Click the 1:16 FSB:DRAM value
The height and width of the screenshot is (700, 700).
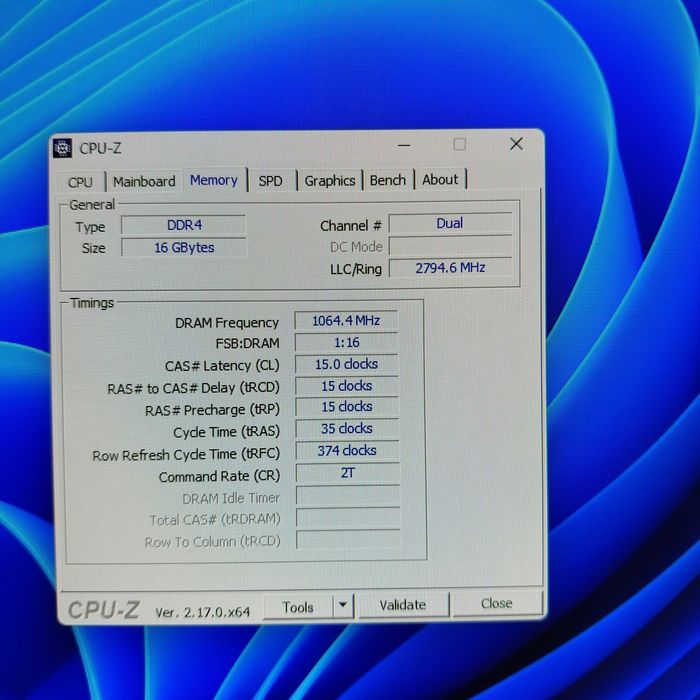tap(346, 342)
